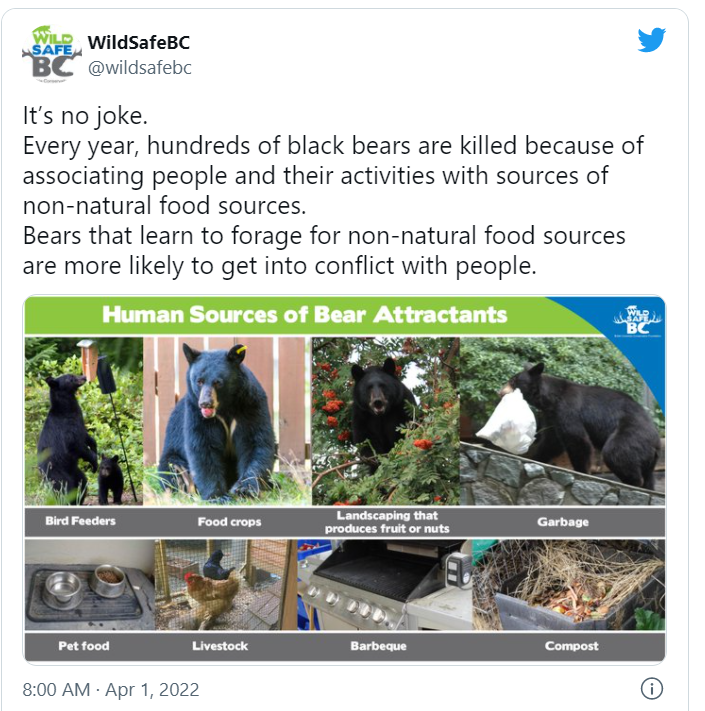Viewport: 705px width, 711px height.
Task: Select the bear carrying garbage bag photo
Action: coord(562,421)
